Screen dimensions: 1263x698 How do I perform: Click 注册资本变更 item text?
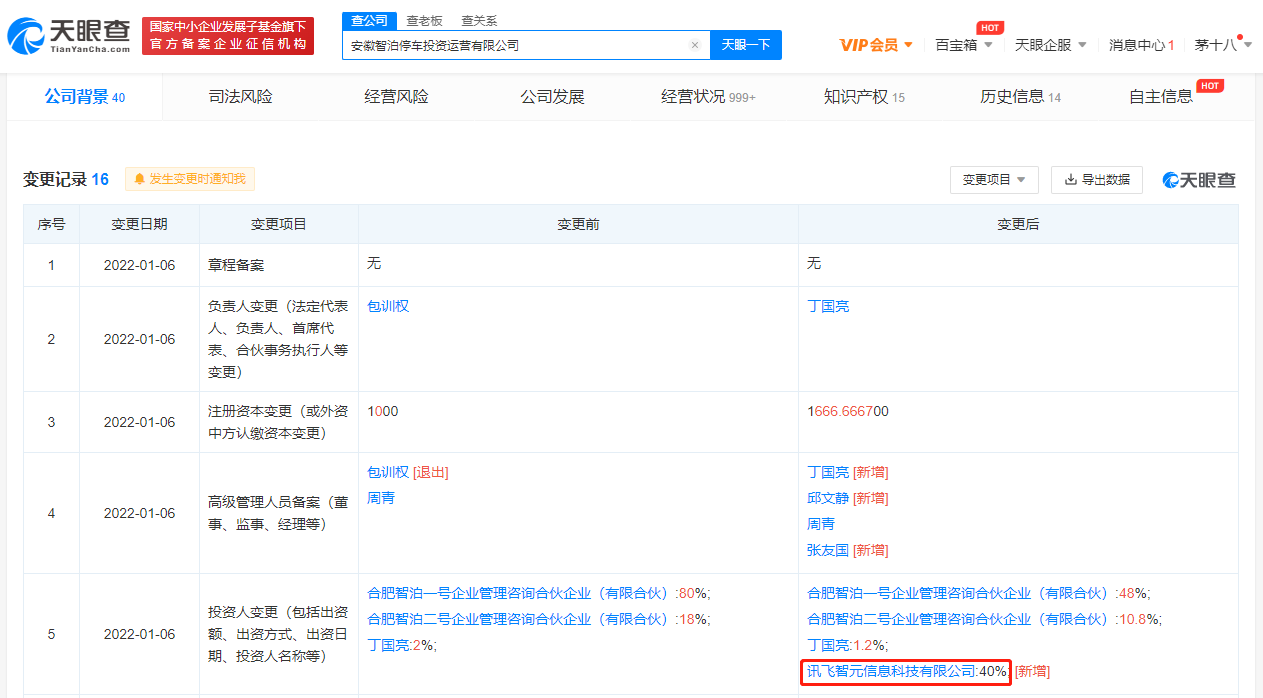click(x=279, y=422)
